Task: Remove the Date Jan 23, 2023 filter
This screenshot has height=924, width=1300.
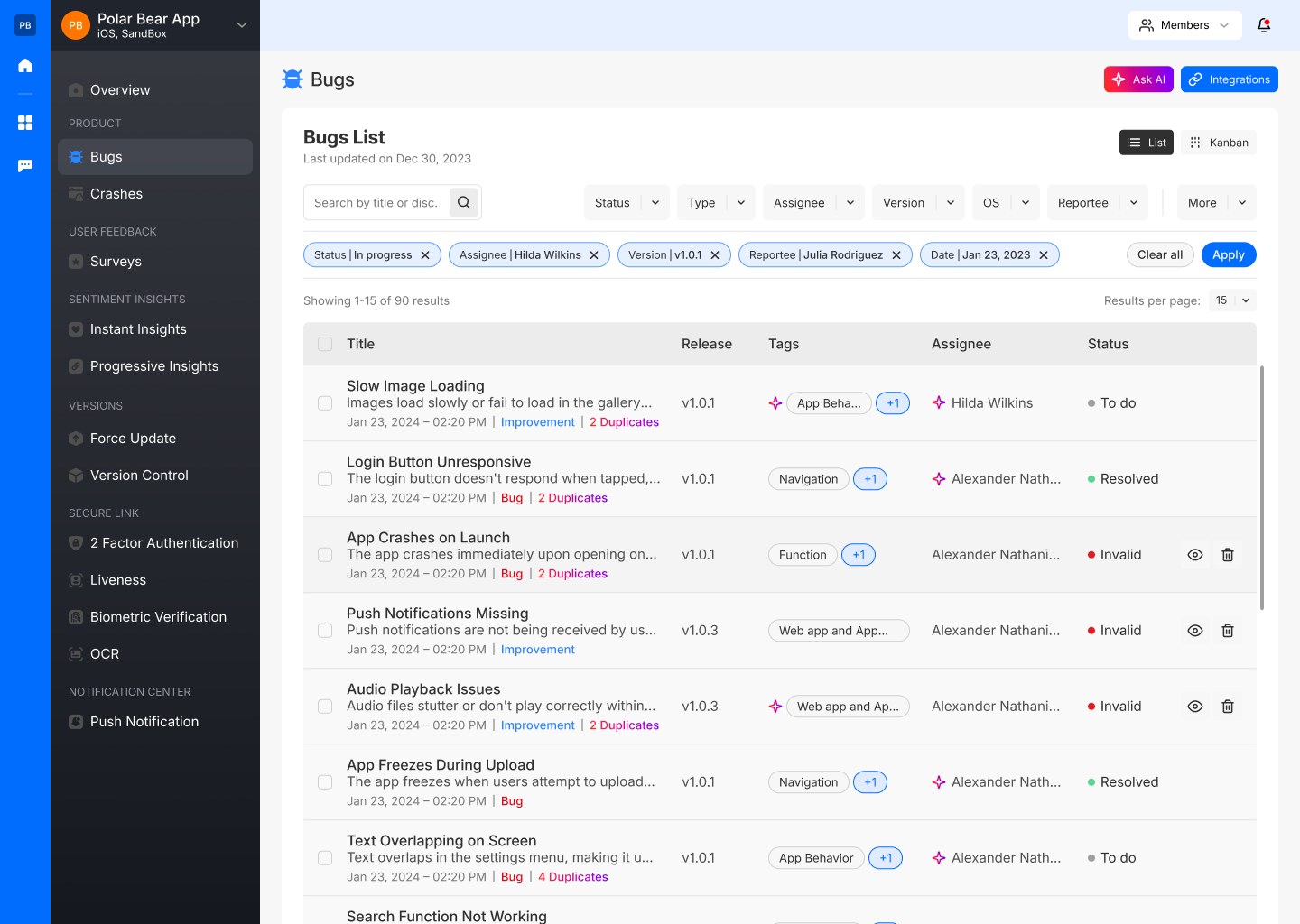Action: pos(1044,255)
